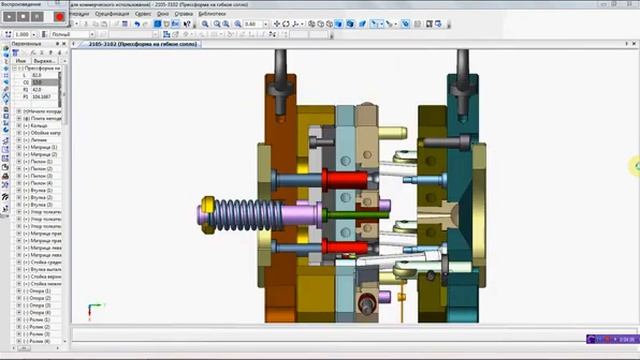Select the shaded with edges display icon
The image size is (640, 360).
click(350, 24)
